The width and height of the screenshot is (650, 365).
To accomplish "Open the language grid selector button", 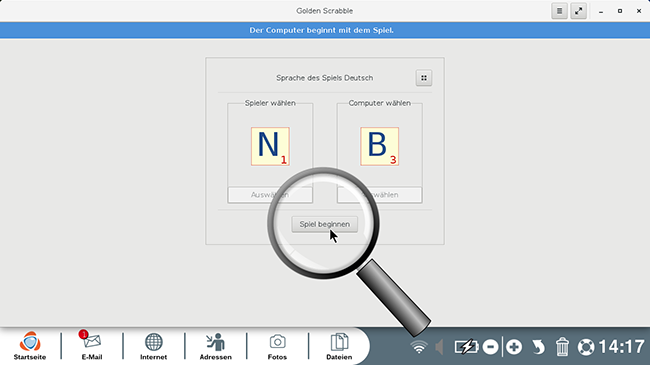I will coord(424,78).
